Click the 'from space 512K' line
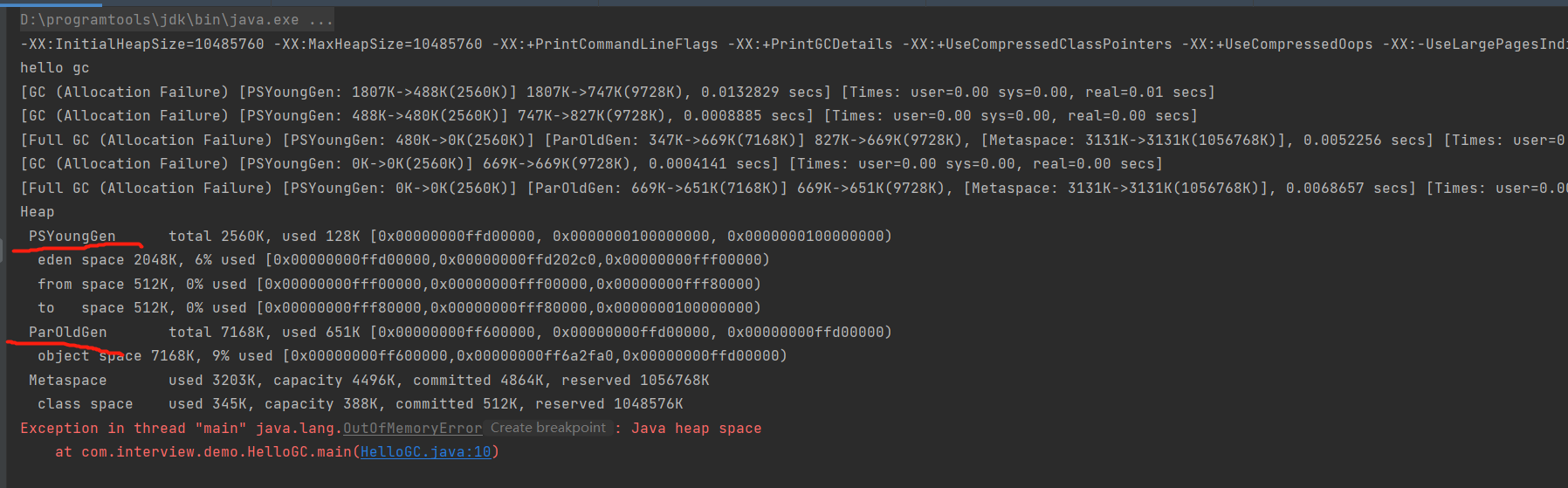Image resolution: width=1568 pixels, height=488 pixels. 399,285
